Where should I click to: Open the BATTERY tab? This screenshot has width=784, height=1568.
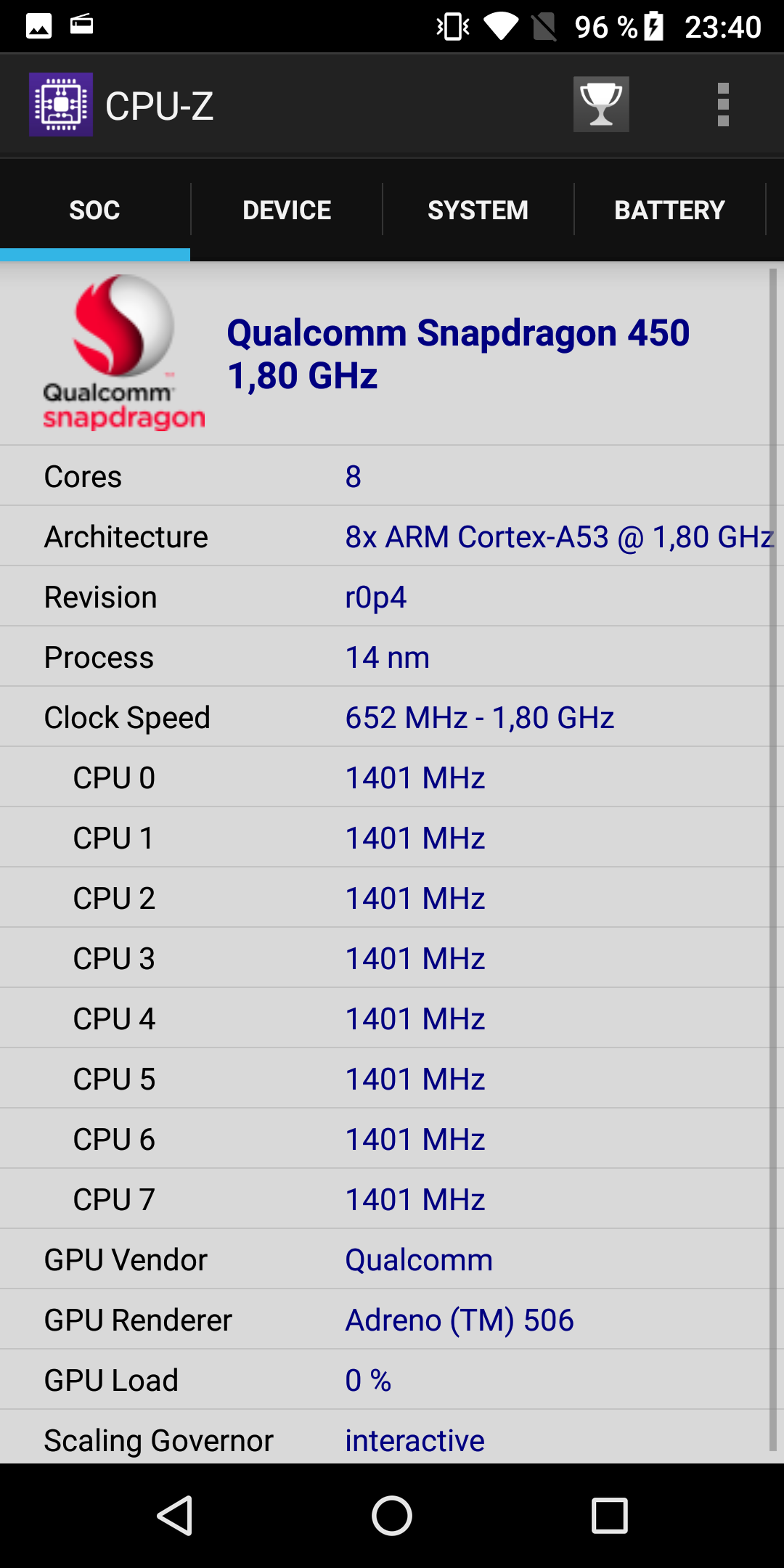(x=670, y=210)
